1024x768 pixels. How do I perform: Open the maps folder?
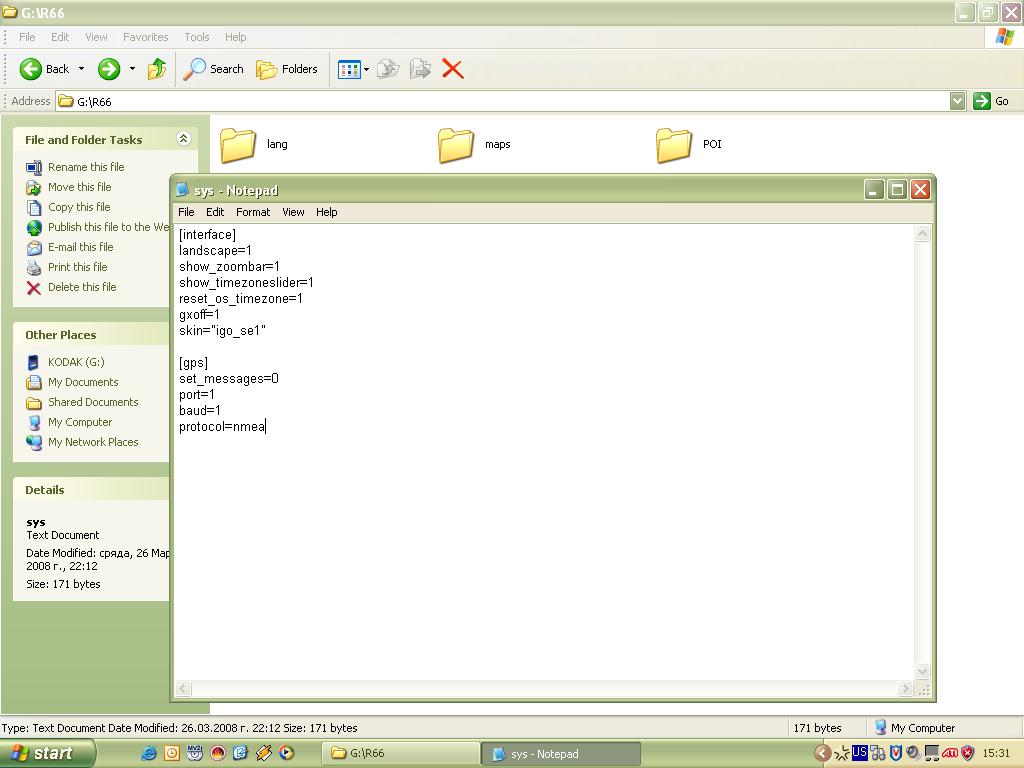coord(457,145)
